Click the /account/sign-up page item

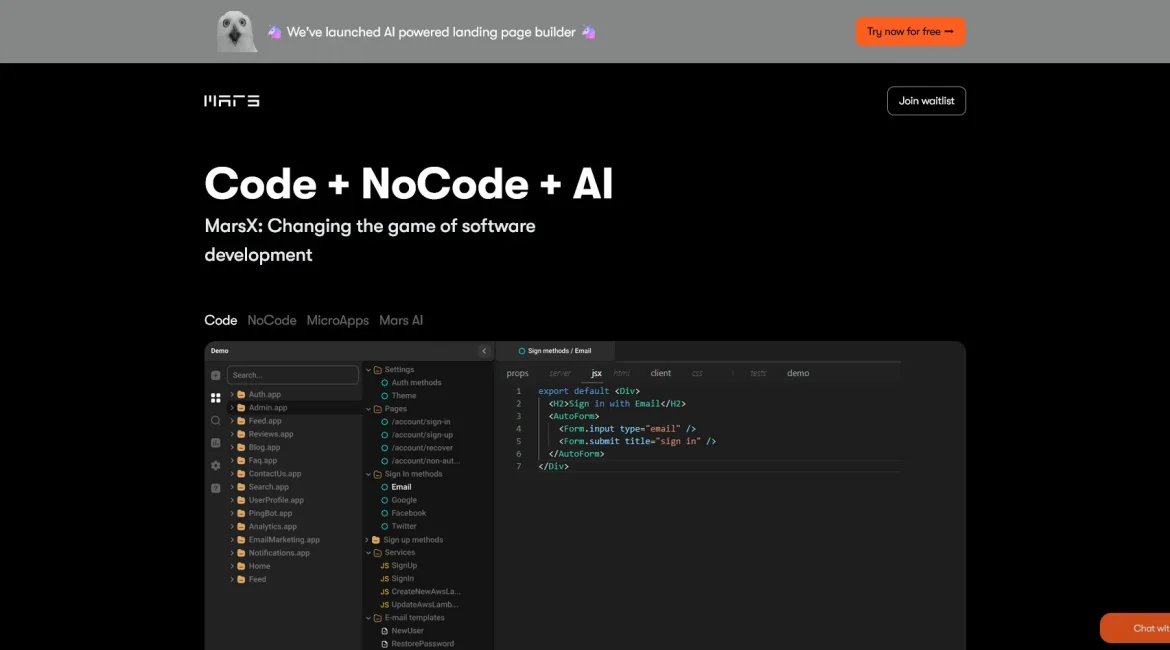[x=417, y=434]
